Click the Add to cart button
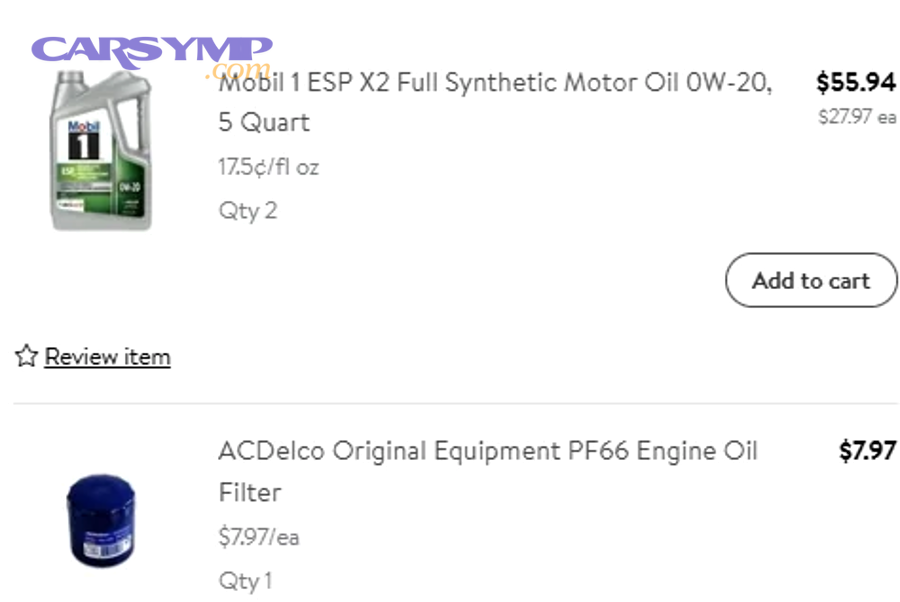 pos(812,281)
